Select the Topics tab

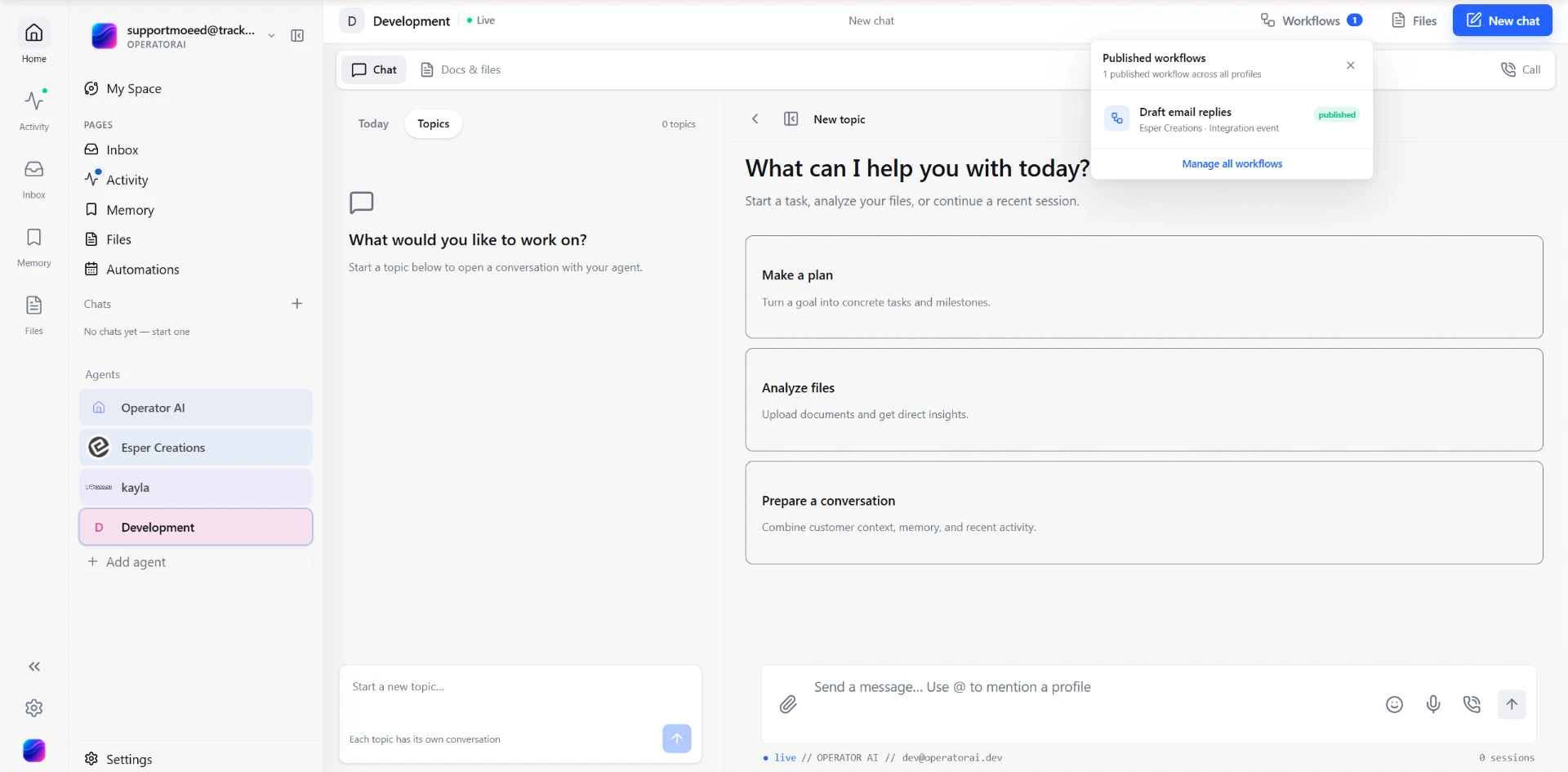(434, 123)
